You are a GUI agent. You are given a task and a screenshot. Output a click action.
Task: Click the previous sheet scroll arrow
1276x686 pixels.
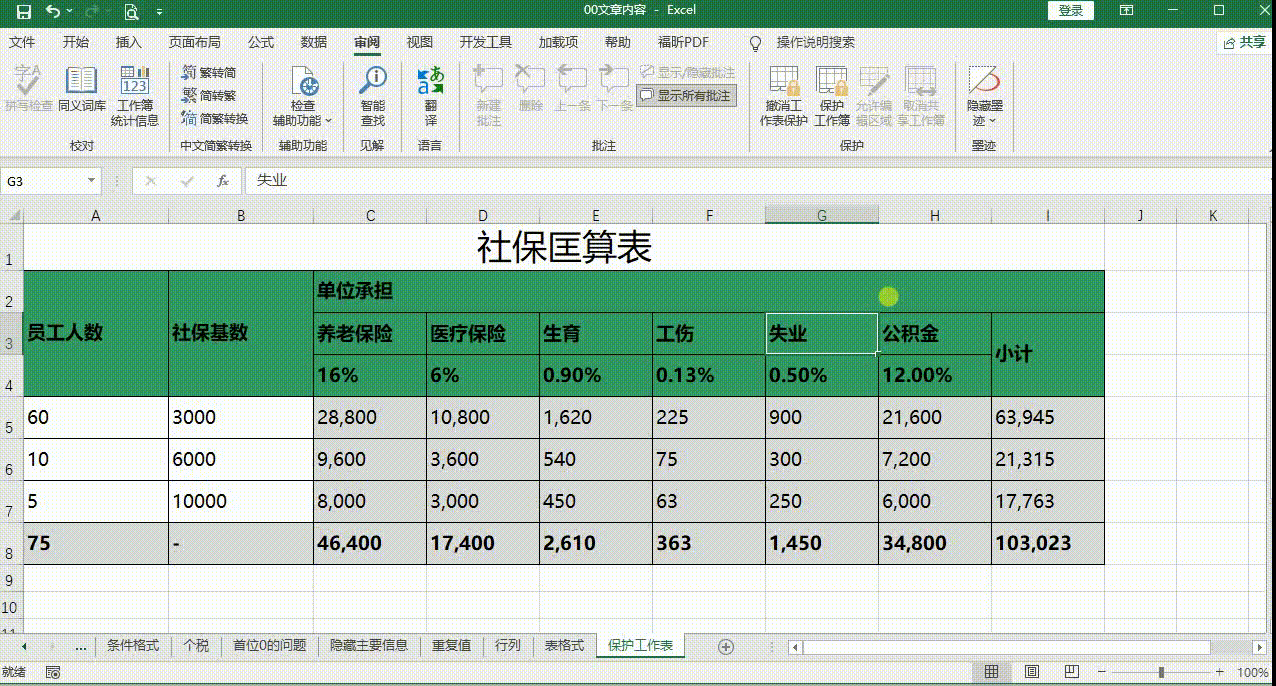24,647
